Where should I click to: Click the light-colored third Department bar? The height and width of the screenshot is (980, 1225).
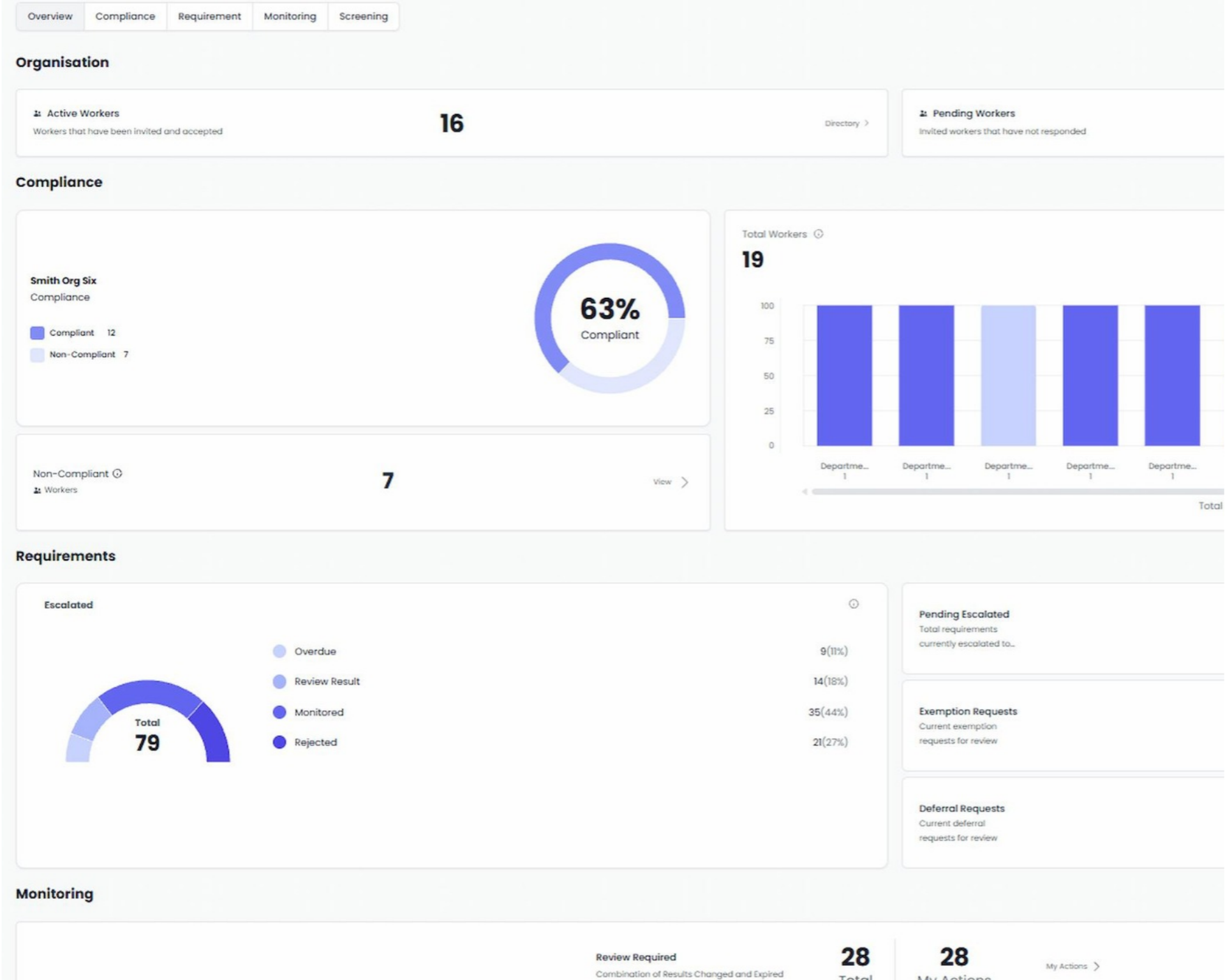pos(1008,375)
